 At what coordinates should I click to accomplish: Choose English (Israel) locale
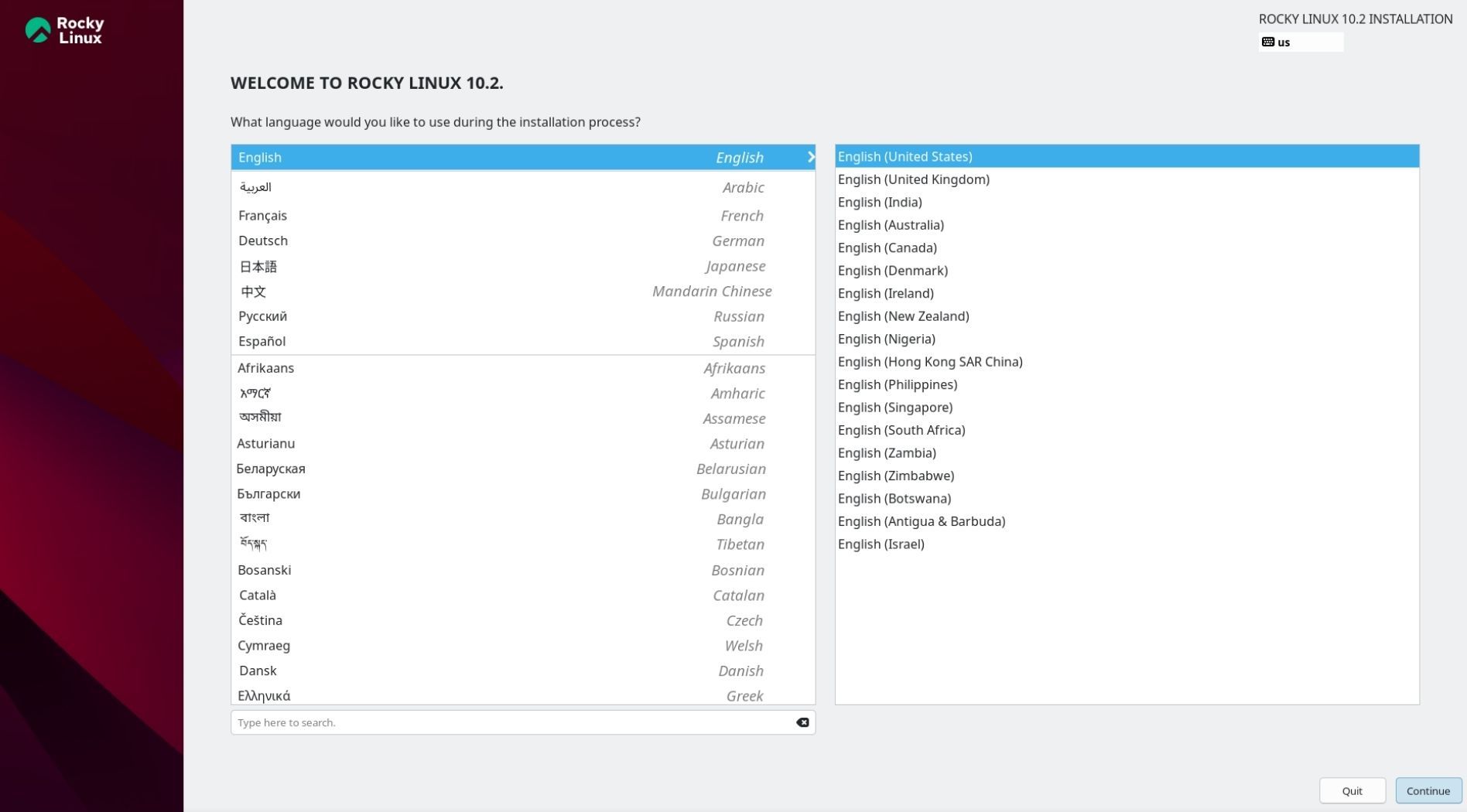(1127, 544)
